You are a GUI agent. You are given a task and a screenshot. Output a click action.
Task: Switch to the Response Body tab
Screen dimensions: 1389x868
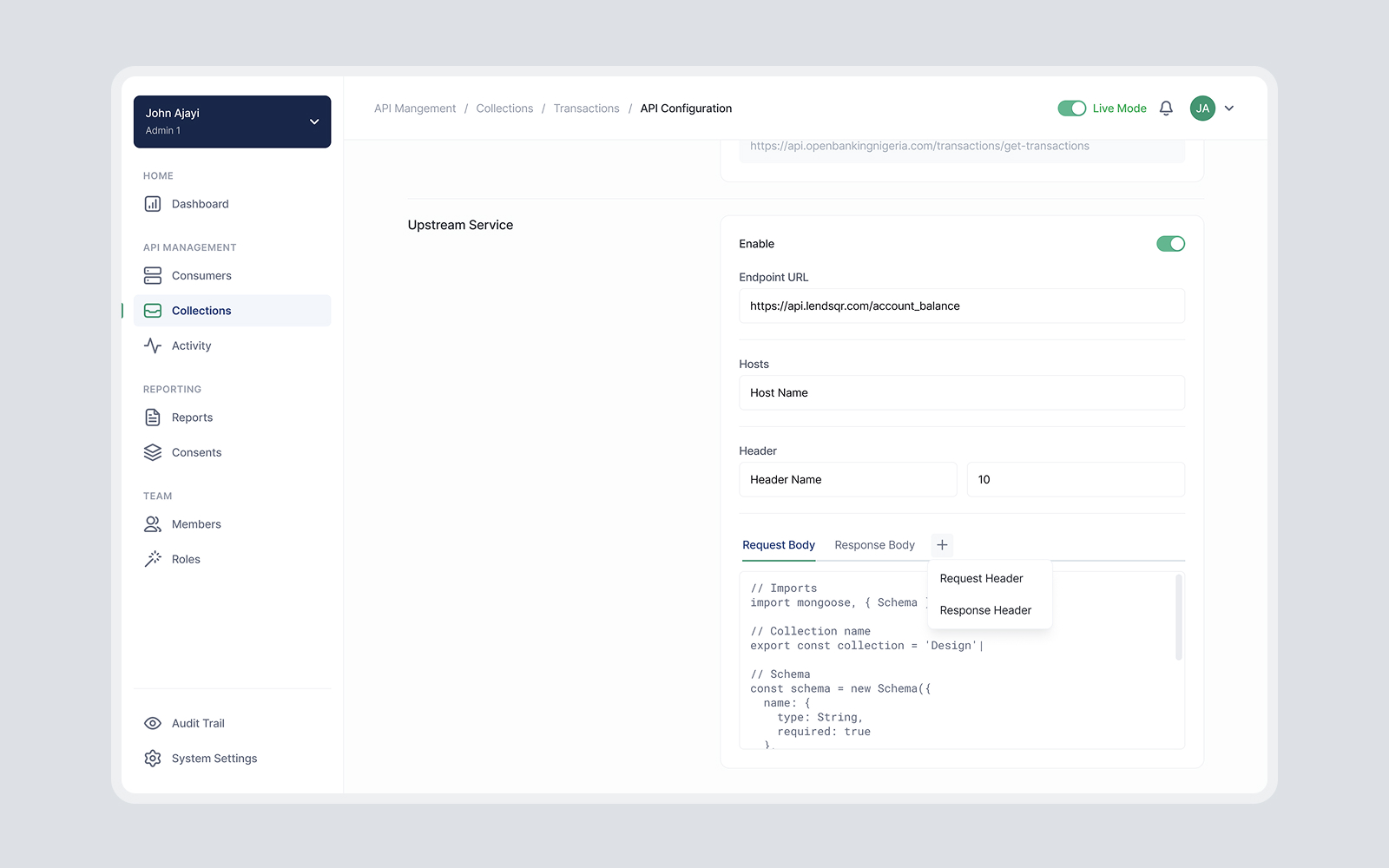coord(874,545)
